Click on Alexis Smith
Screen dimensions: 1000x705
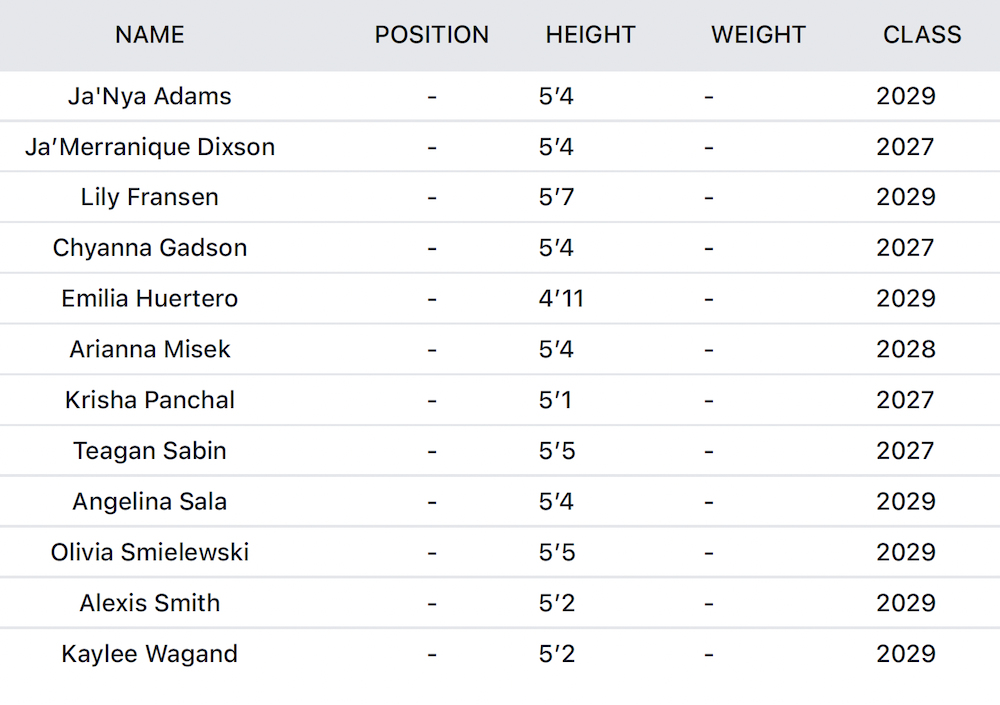pos(150,603)
